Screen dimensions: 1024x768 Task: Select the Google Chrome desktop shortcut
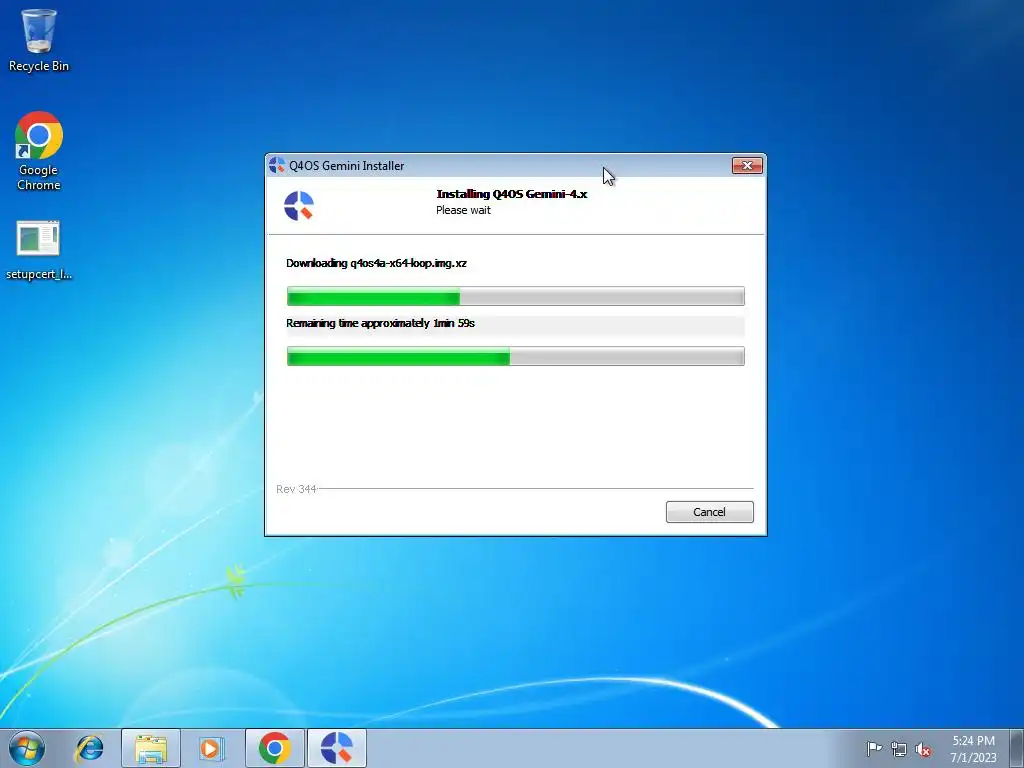click(39, 152)
